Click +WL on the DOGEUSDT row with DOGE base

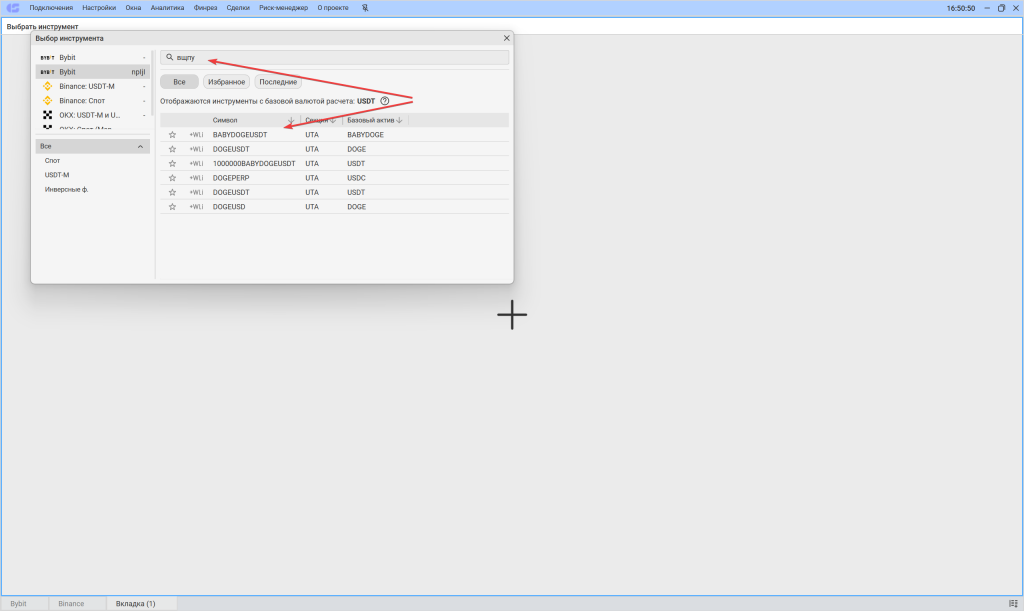pyautogui.click(x=196, y=149)
